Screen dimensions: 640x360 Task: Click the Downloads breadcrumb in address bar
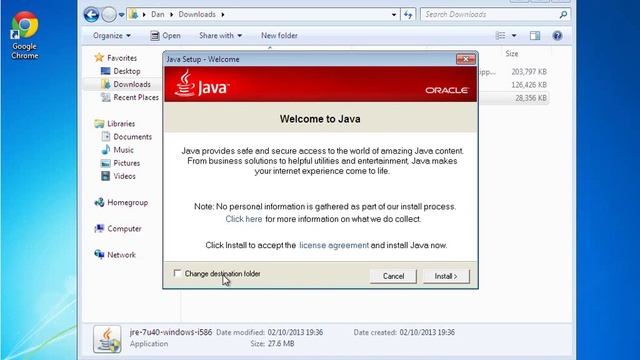tap(197, 14)
